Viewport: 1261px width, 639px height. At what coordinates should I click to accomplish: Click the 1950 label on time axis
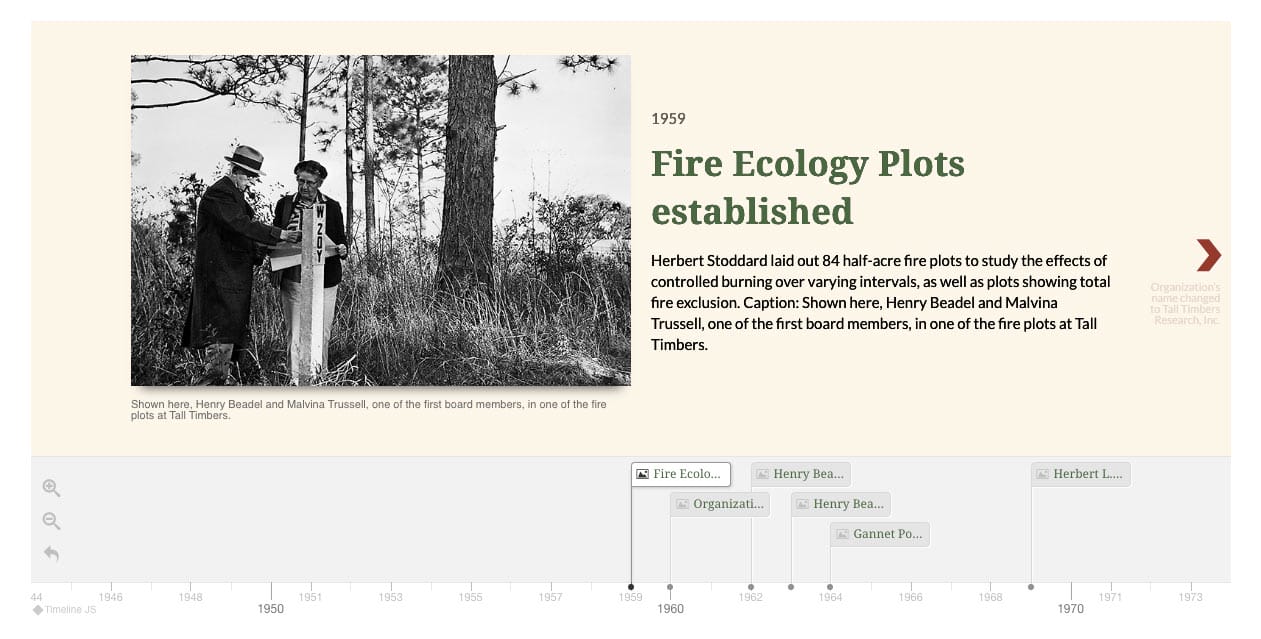click(x=271, y=608)
